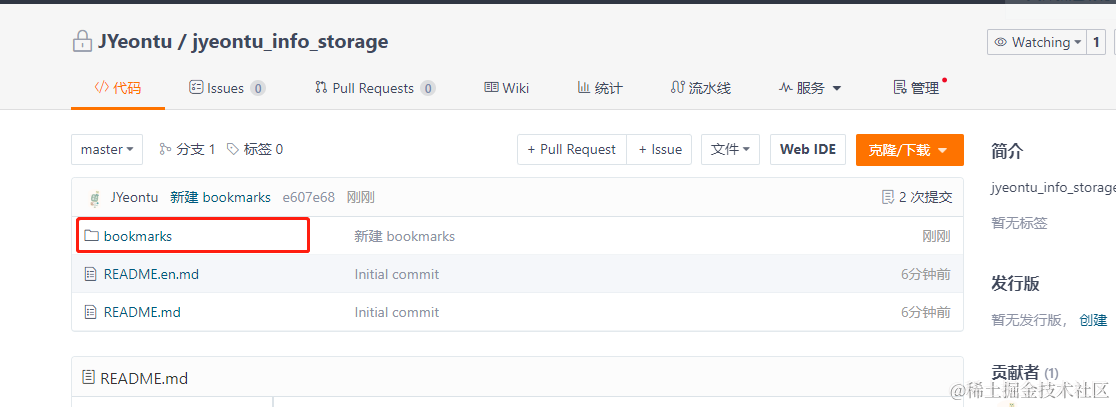Click the branch icon next to 分支 1
The height and width of the screenshot is (407, 1116).
(166, 149)
